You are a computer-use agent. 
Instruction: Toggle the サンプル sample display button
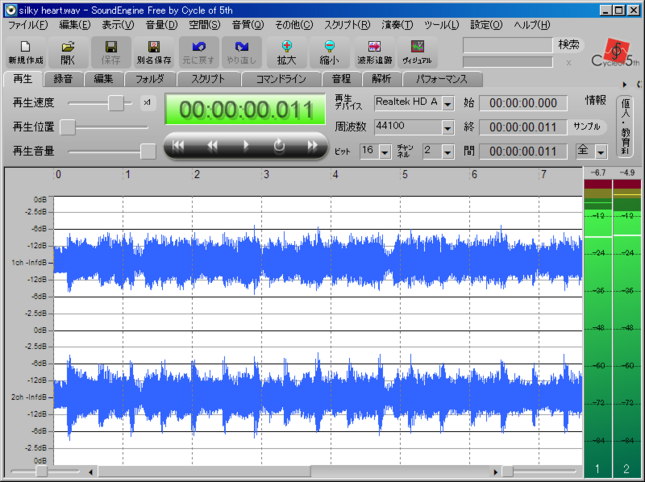[587, 127]
